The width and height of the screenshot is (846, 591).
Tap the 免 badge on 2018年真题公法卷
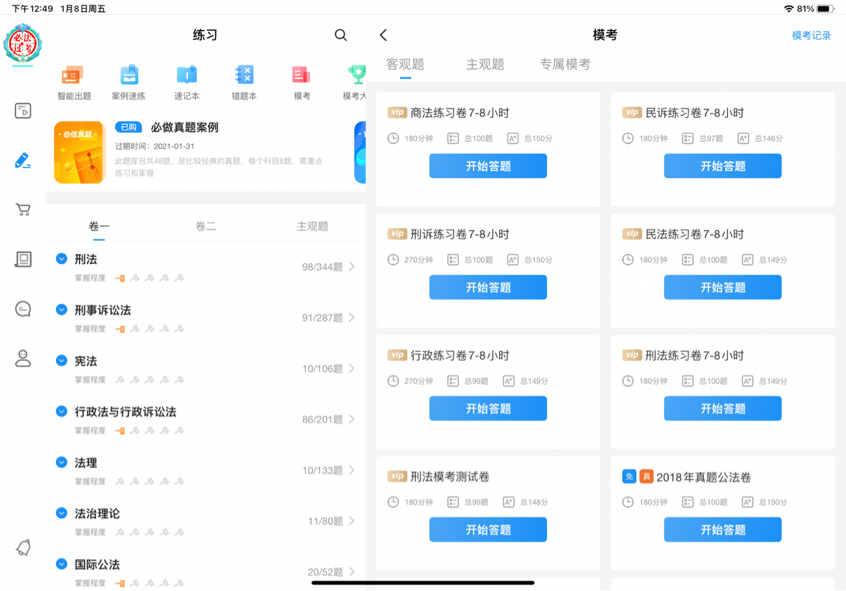[x=629, y=477]
